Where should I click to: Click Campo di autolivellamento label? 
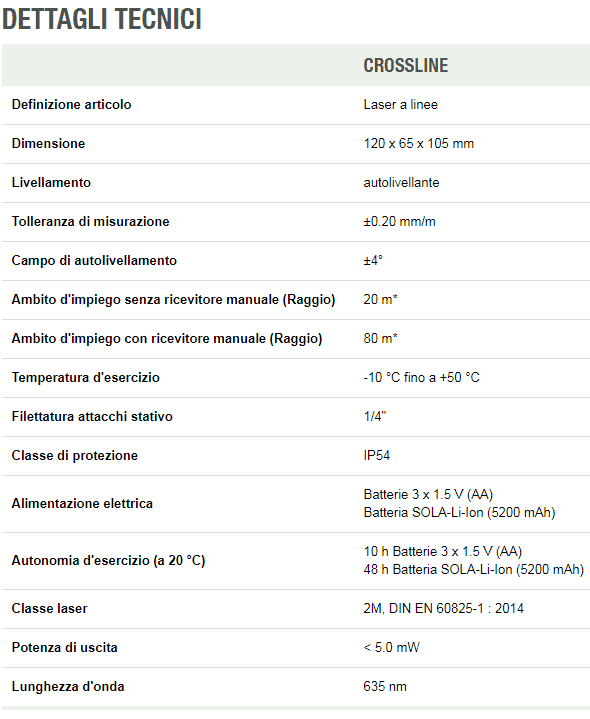click(x=94, y=260)
